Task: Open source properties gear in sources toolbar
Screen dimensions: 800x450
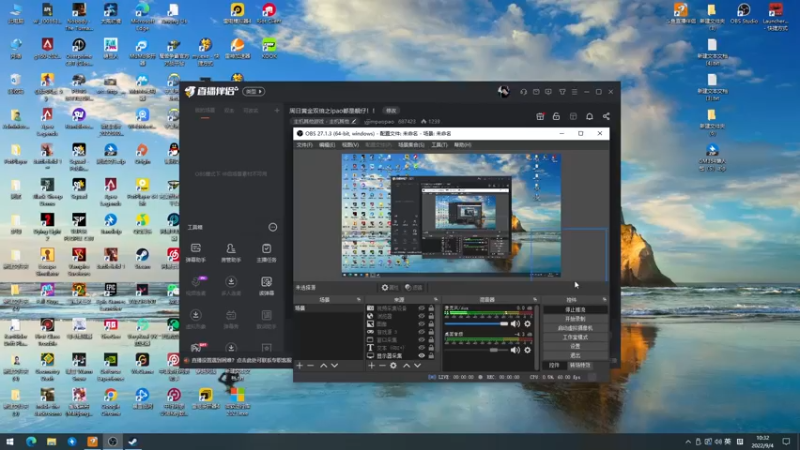Action: pos(393,365)
